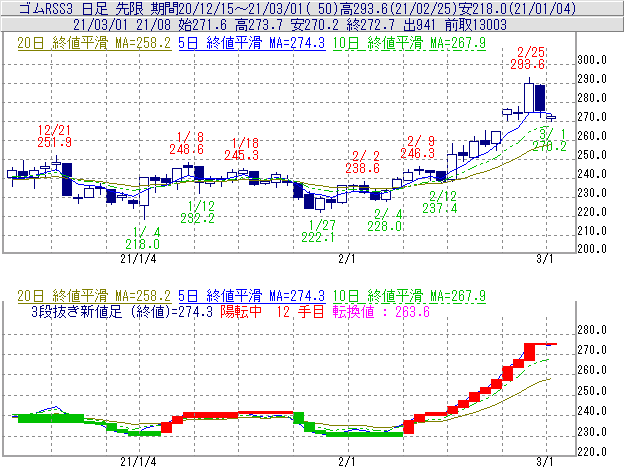Click the 2/12 low label 237.4

(x=440, y=208)
